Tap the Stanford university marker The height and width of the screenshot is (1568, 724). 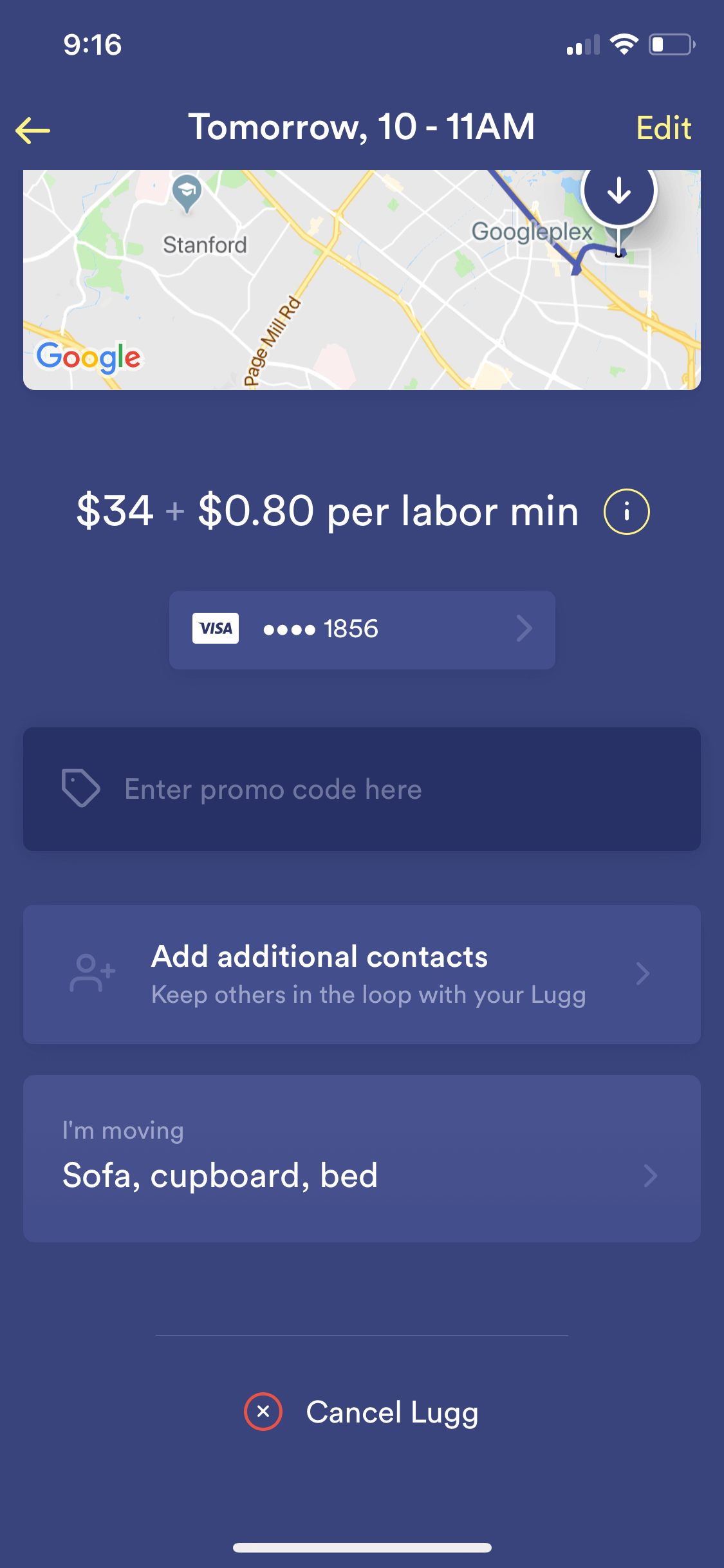[187, 193]
